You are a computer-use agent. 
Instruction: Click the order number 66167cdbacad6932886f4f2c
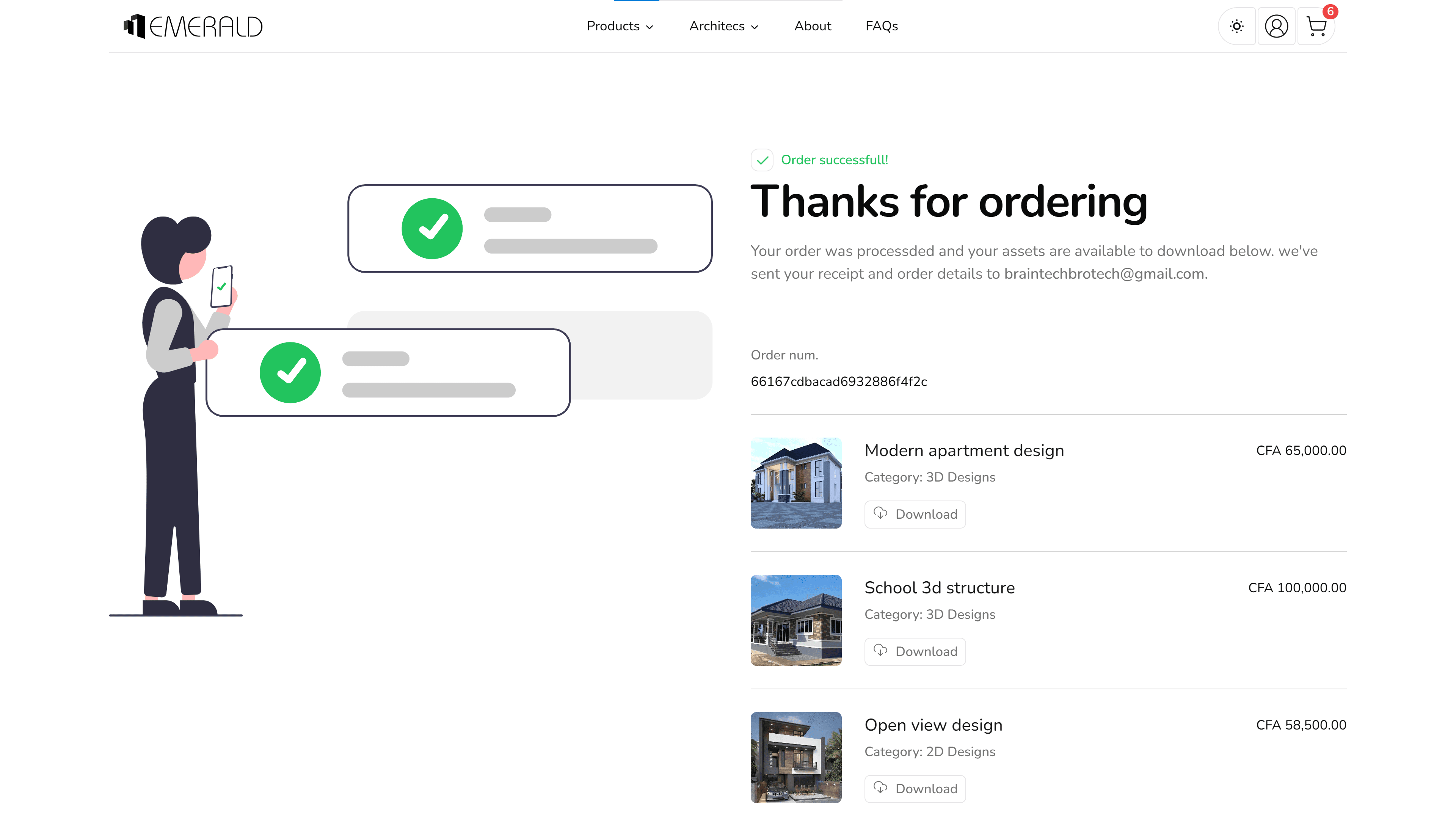click(838, 381)
